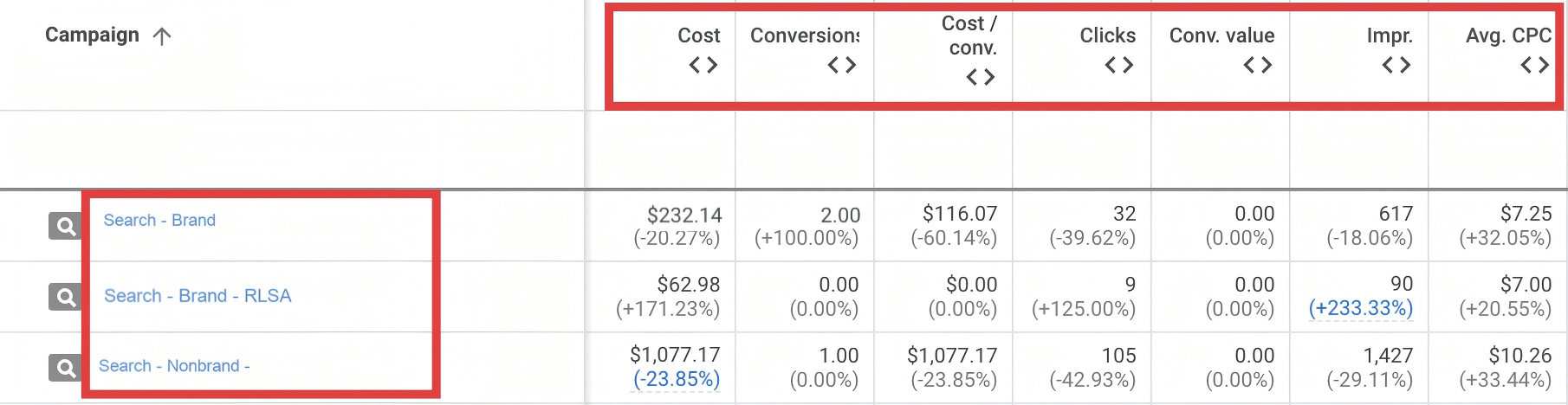Image resolution: width=1568 pixels, height=405 pixels.
Task: Click the Avg. CPC column header label
Action: coord(1507,35)
